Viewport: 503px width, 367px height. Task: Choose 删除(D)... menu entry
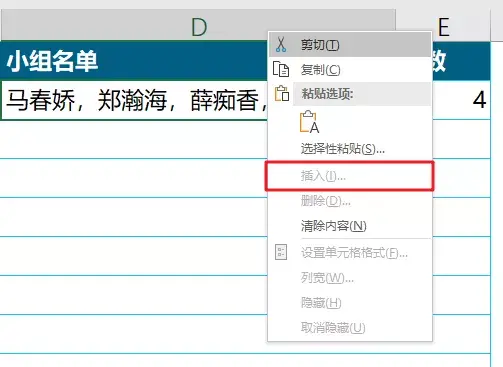pos(350,201)
